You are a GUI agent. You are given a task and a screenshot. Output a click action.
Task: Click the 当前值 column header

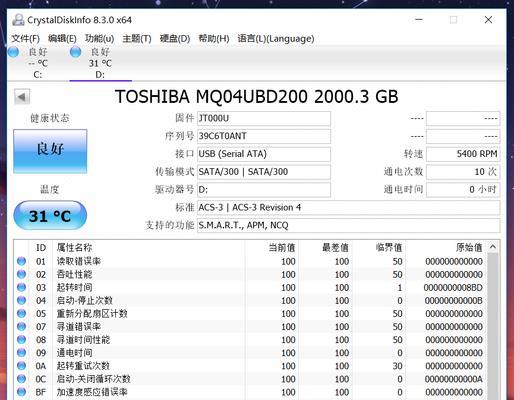coord(272,248)
